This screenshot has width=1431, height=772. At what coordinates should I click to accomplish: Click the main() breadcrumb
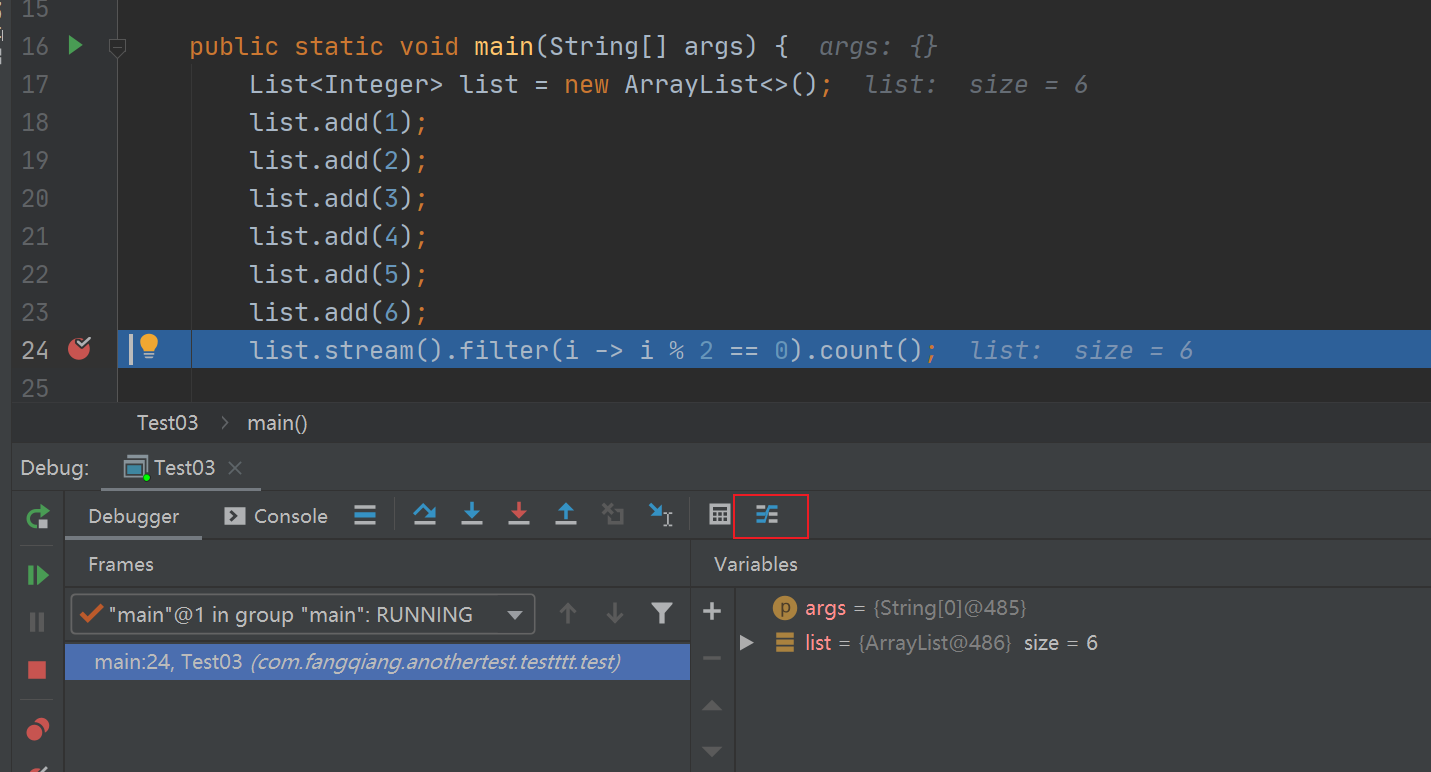(278, 423)
